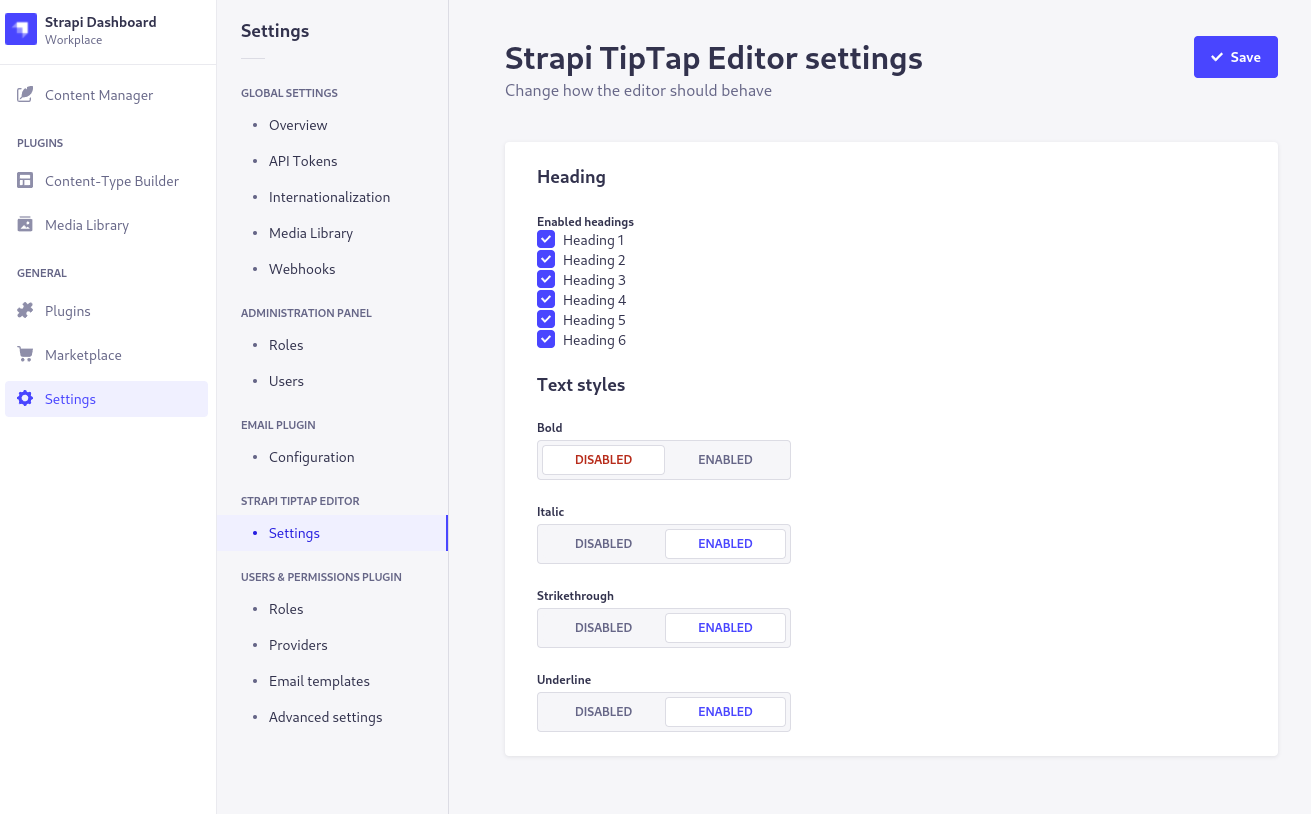
Task: Open Overview under Global Settings
Action: (298, 125)
